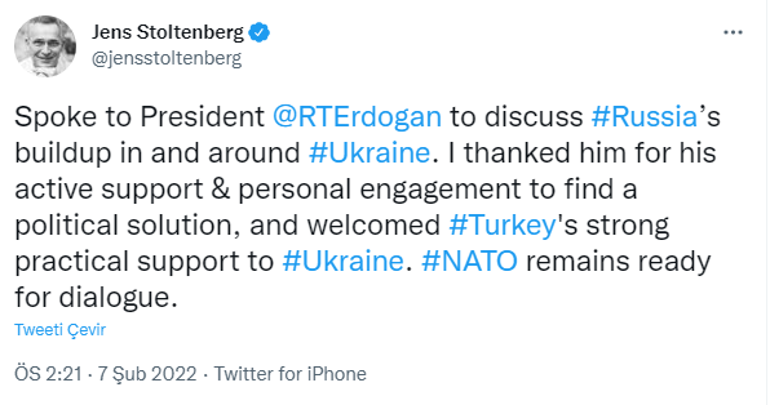770x405 pixels.
Task: Open the tweet's three-dot more options menu
Action: pos(733,32)
